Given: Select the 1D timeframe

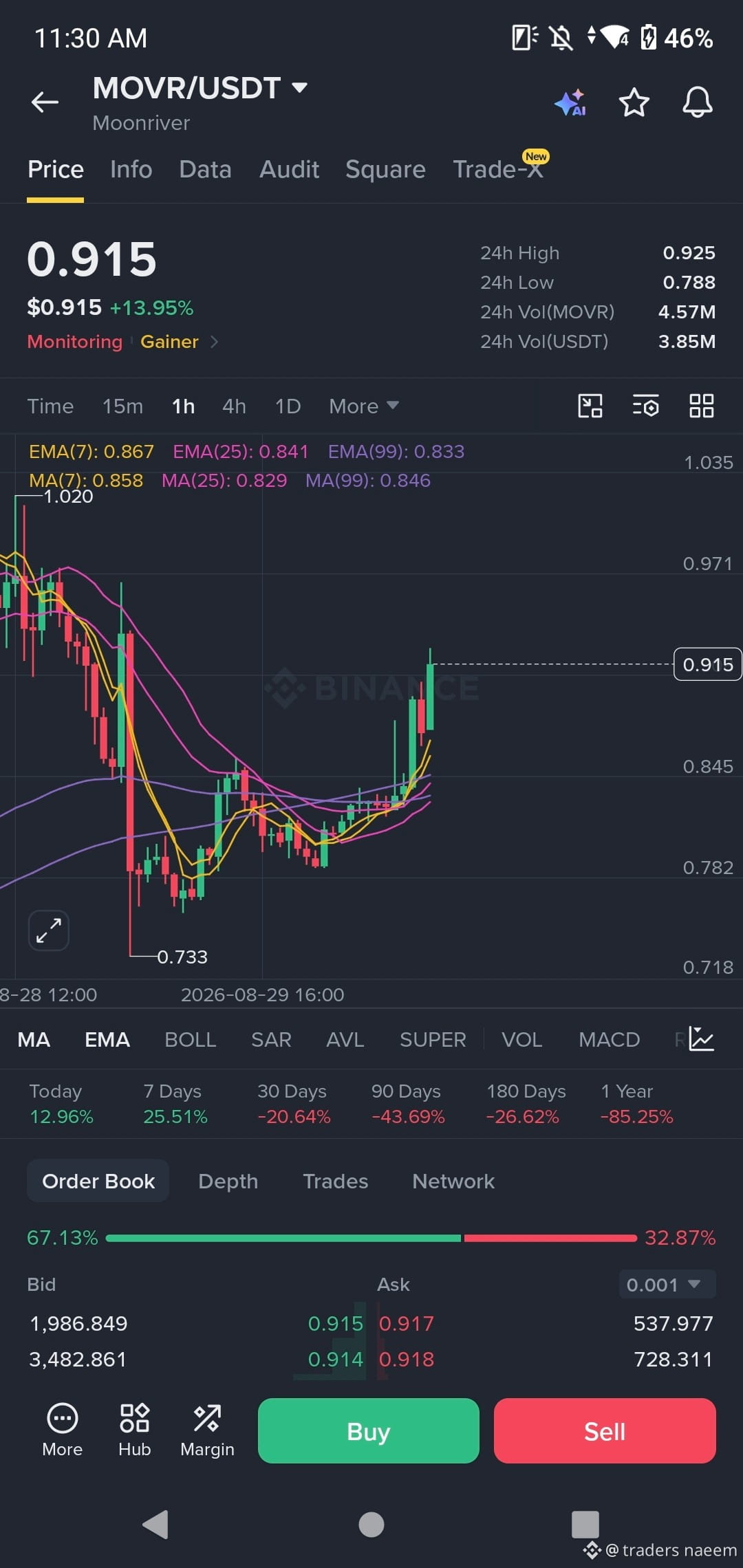Looking at the screenshot, I should click(288, 406).
